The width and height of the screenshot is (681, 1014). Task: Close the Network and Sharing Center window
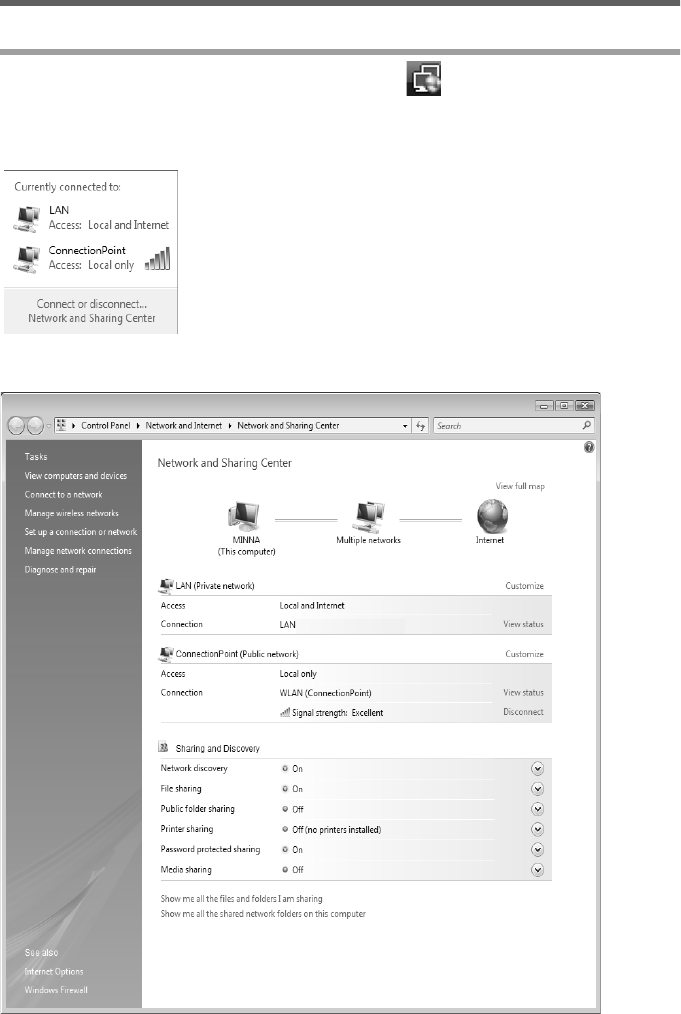pyautogui.click(x=585, y=405)
